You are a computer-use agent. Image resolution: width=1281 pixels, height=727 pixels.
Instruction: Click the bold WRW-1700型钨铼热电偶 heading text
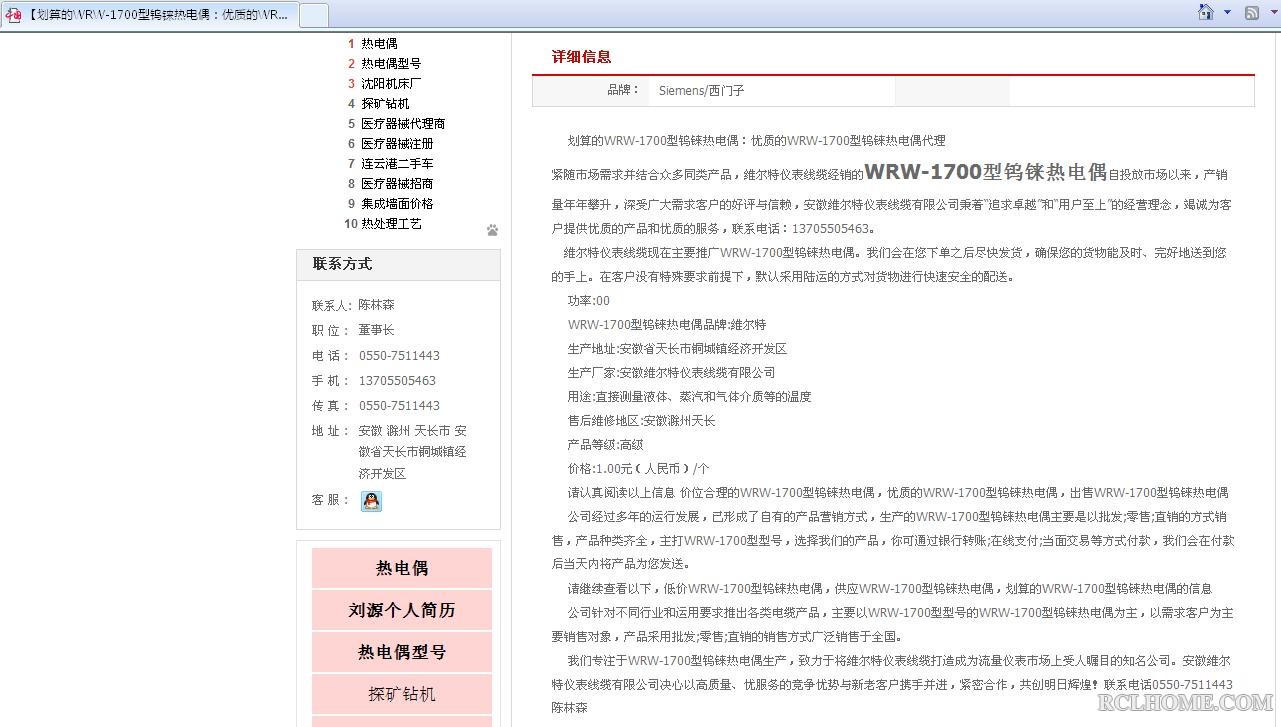point(985,172)
